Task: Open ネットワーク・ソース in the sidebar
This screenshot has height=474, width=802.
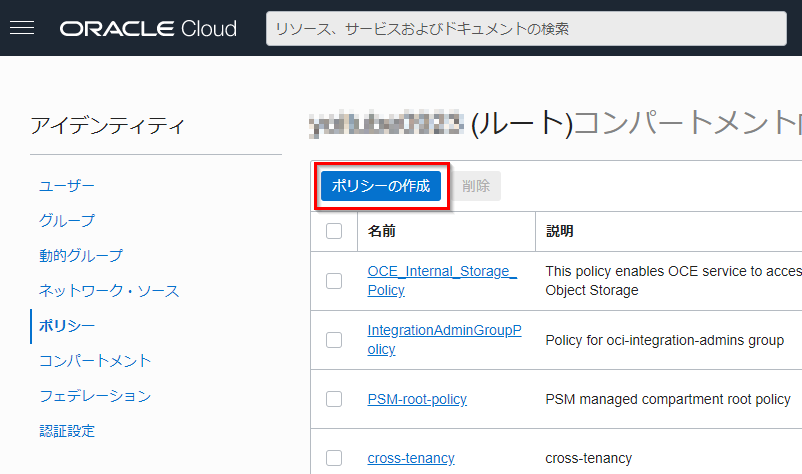Action: click(x=109, y=291)
